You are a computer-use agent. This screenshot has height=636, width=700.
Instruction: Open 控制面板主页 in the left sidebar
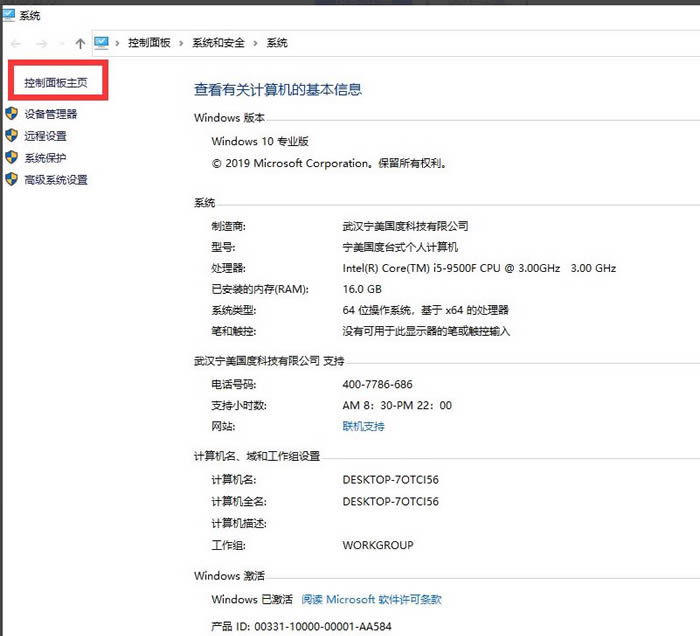click(x=56, y=83)
